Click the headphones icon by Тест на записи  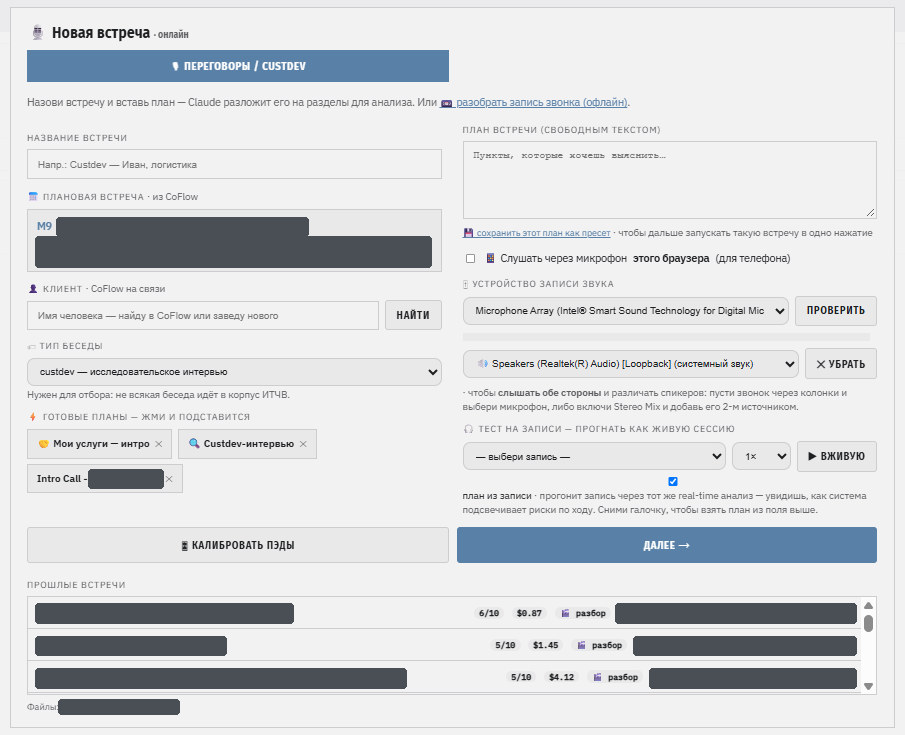(469, 429)
